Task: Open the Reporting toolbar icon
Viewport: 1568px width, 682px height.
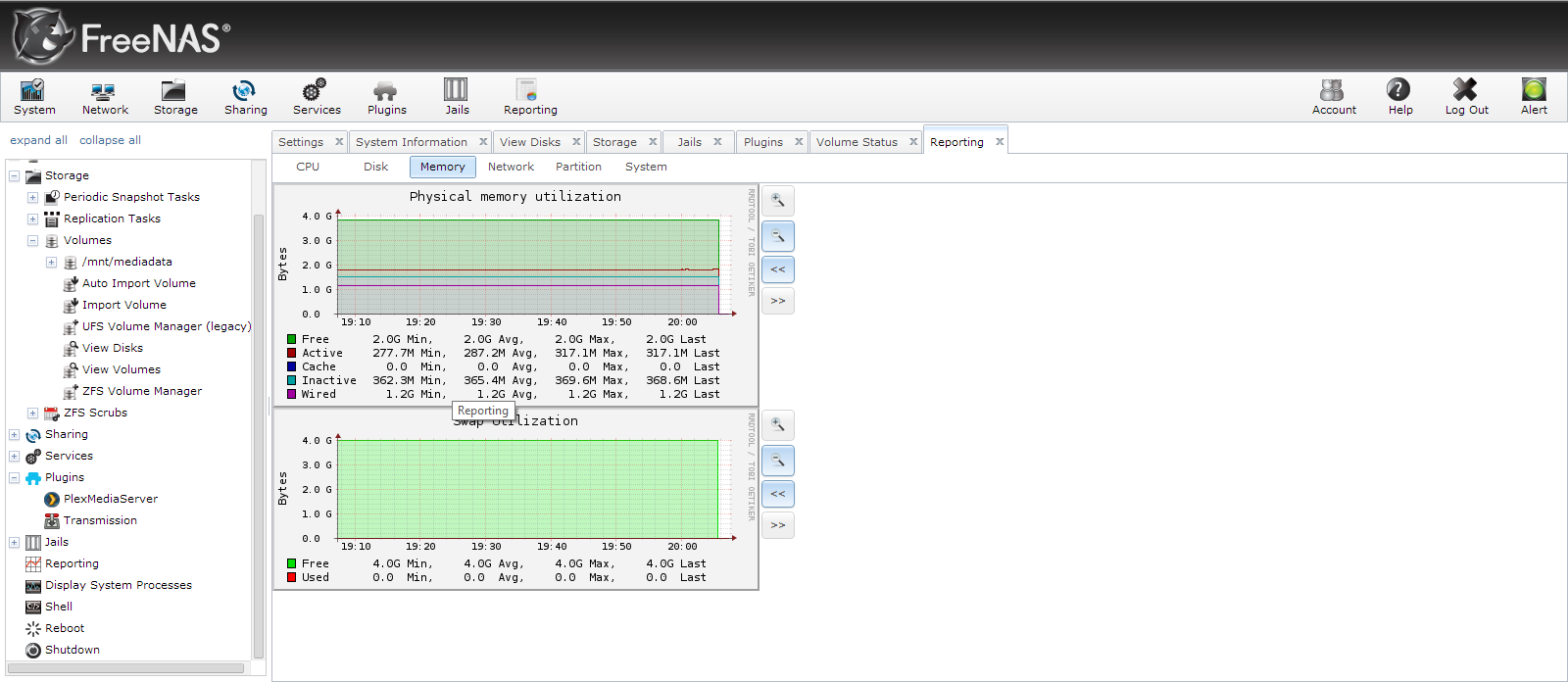Action: pyautogui.click(x=530, y=97)
